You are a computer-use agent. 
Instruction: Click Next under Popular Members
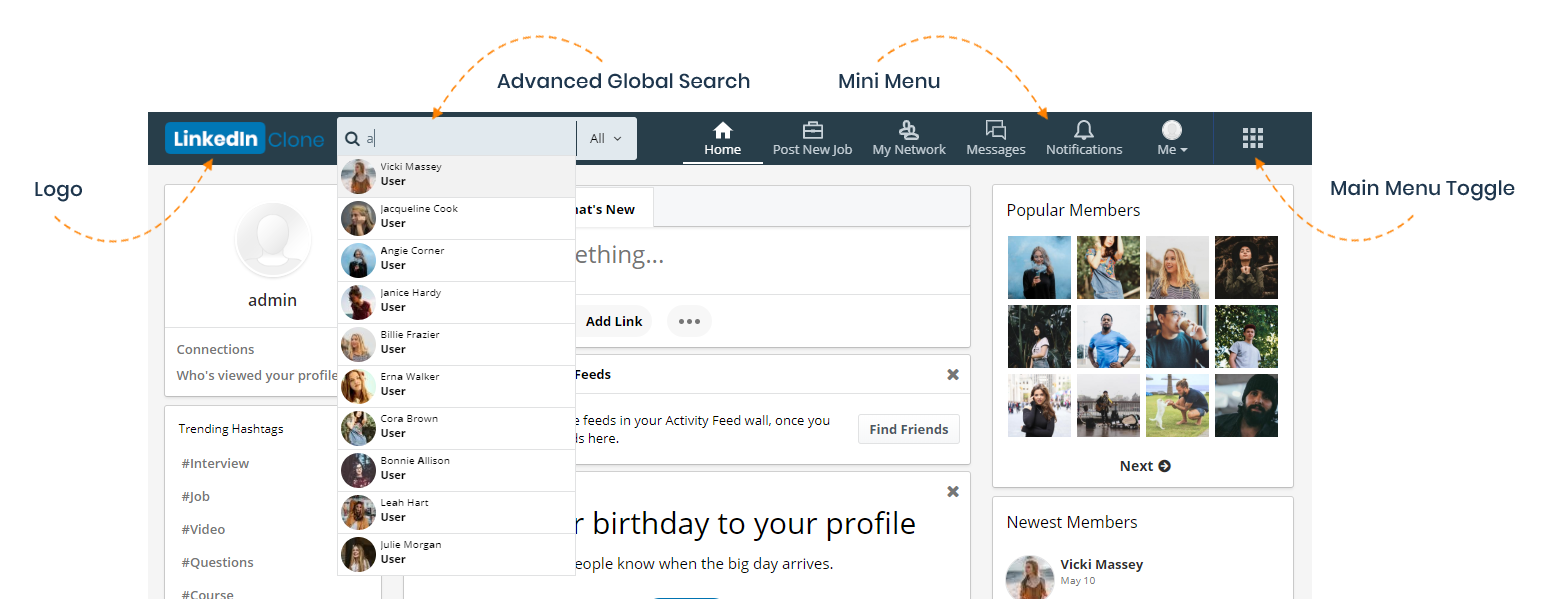pyautogui.click(x=1144, y=466)
